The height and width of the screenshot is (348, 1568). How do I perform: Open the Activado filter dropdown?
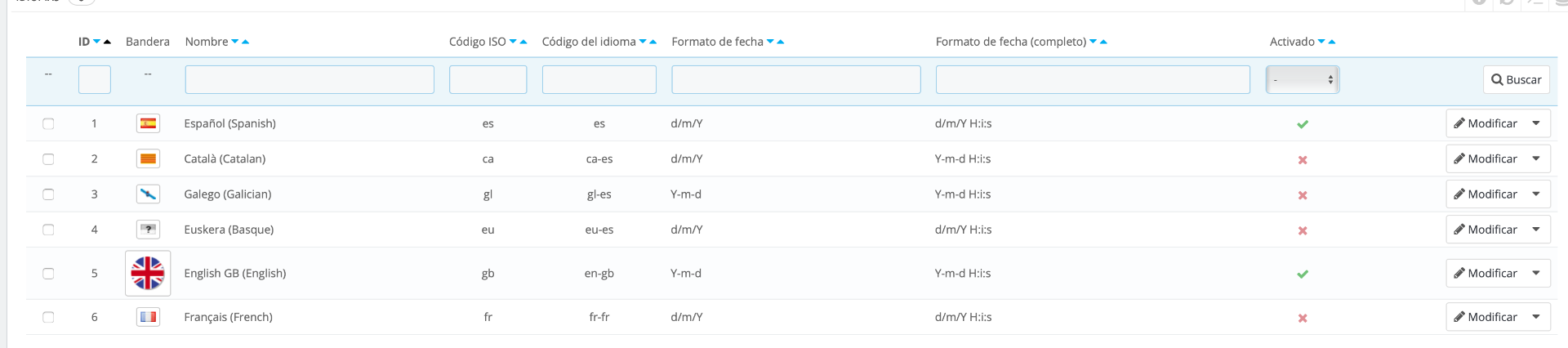1303,79
